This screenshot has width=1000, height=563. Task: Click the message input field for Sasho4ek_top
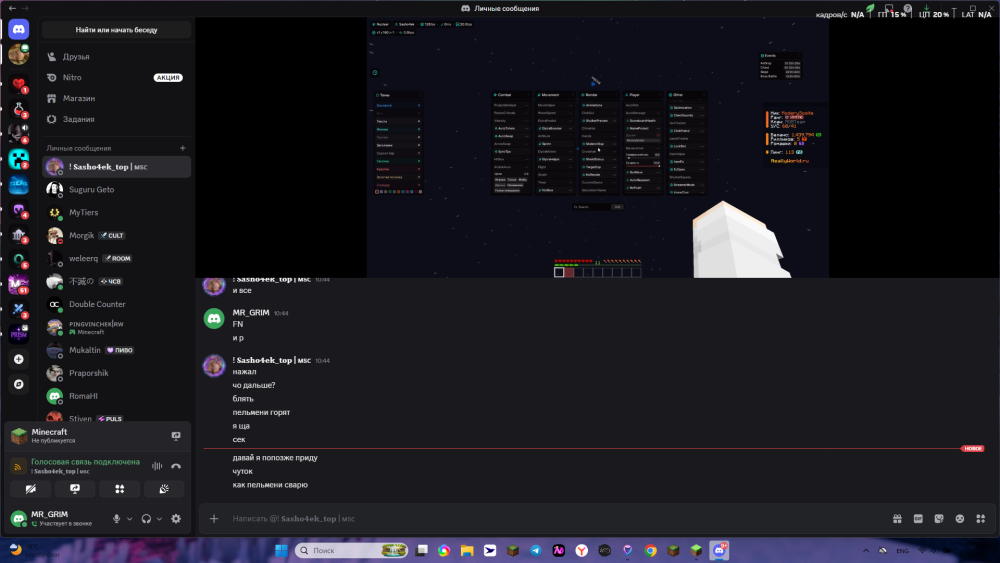pos(555,519)
